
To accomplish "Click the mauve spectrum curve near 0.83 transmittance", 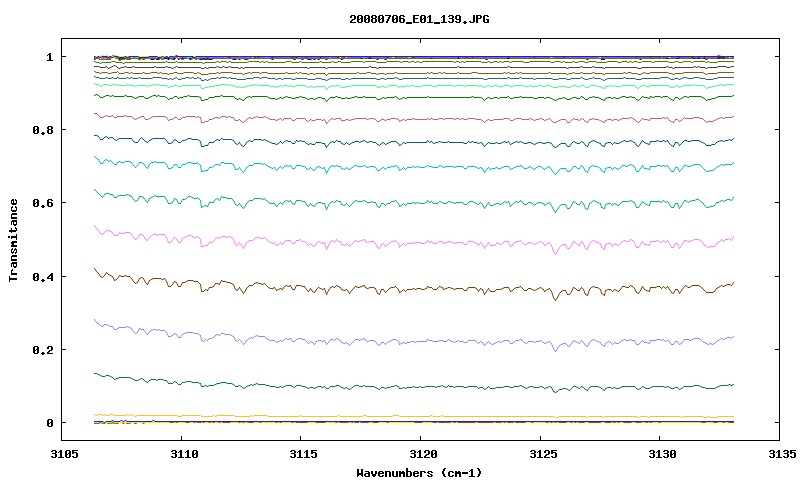I will [x=414, y=119].
